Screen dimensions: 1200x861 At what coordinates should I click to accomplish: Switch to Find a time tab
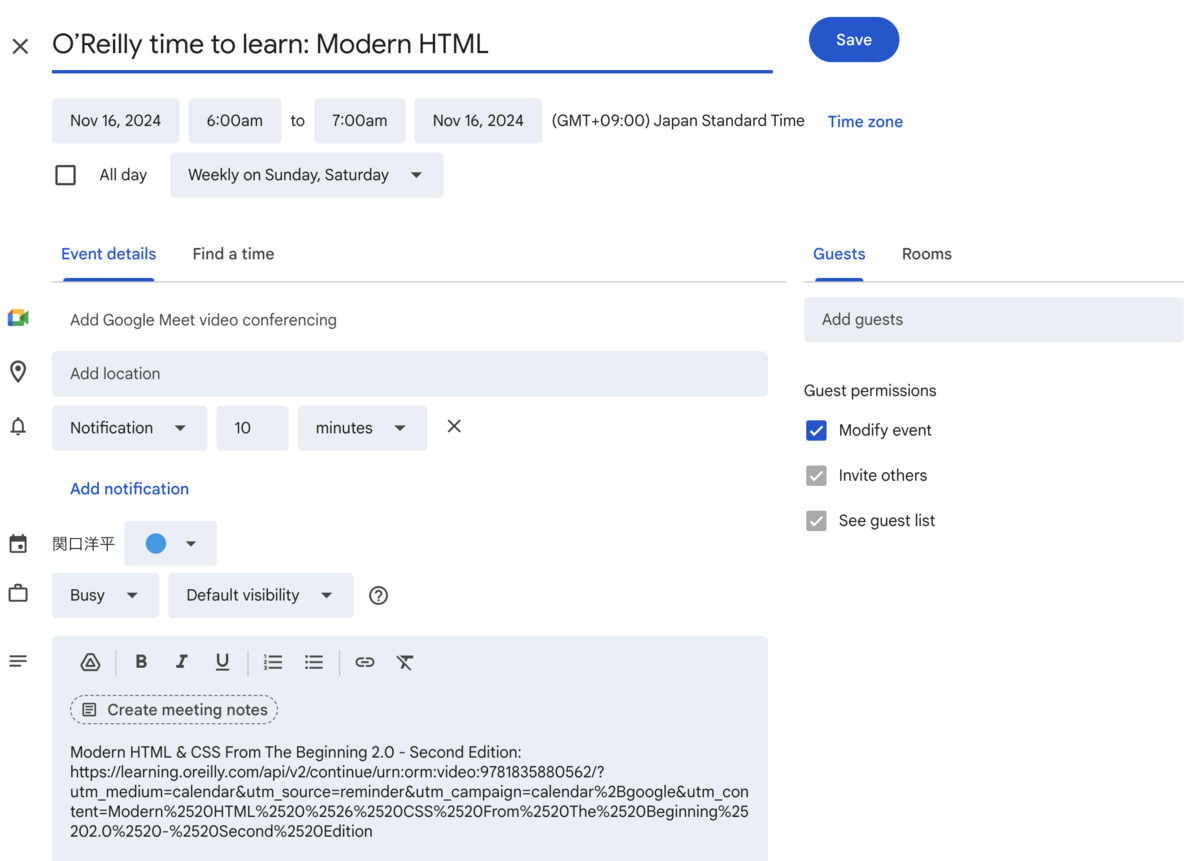coord(233,254)
